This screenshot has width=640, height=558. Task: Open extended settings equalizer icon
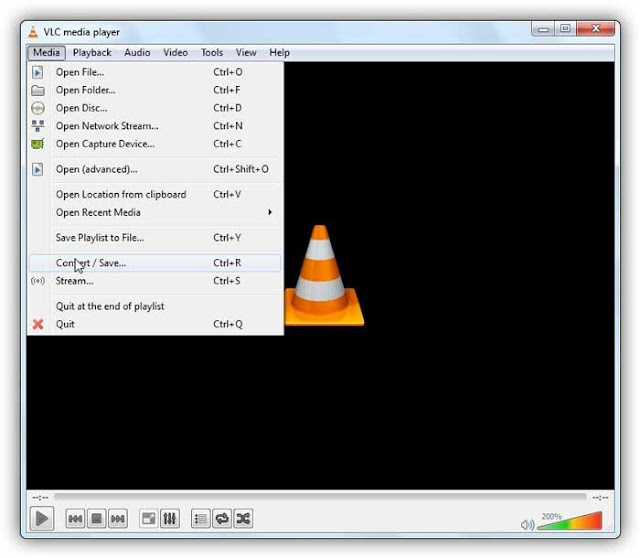coord(170,519)
